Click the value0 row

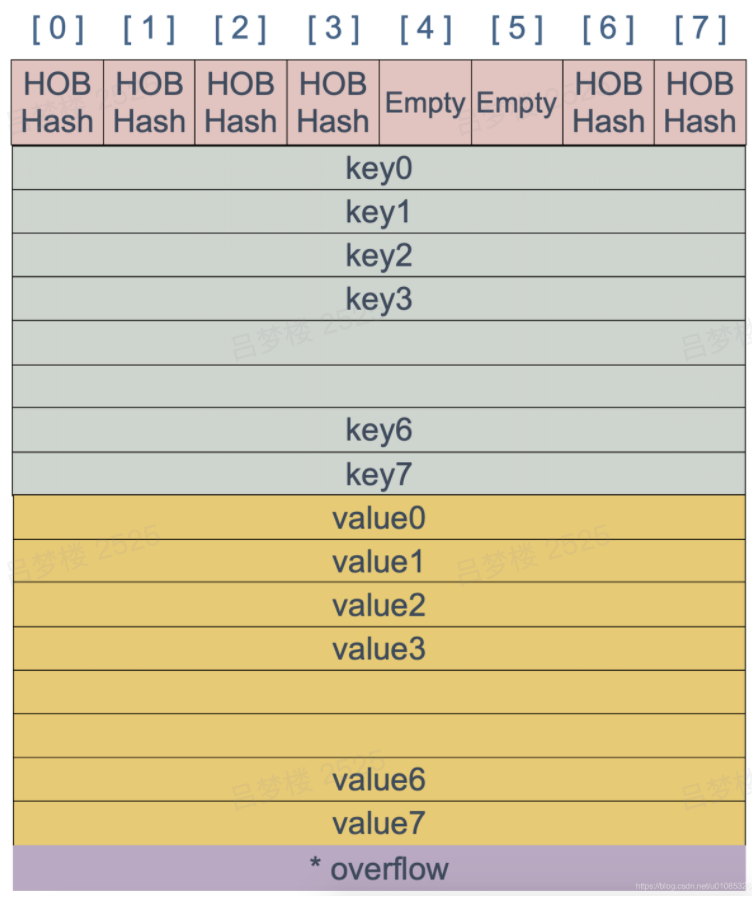coord(379,518)
